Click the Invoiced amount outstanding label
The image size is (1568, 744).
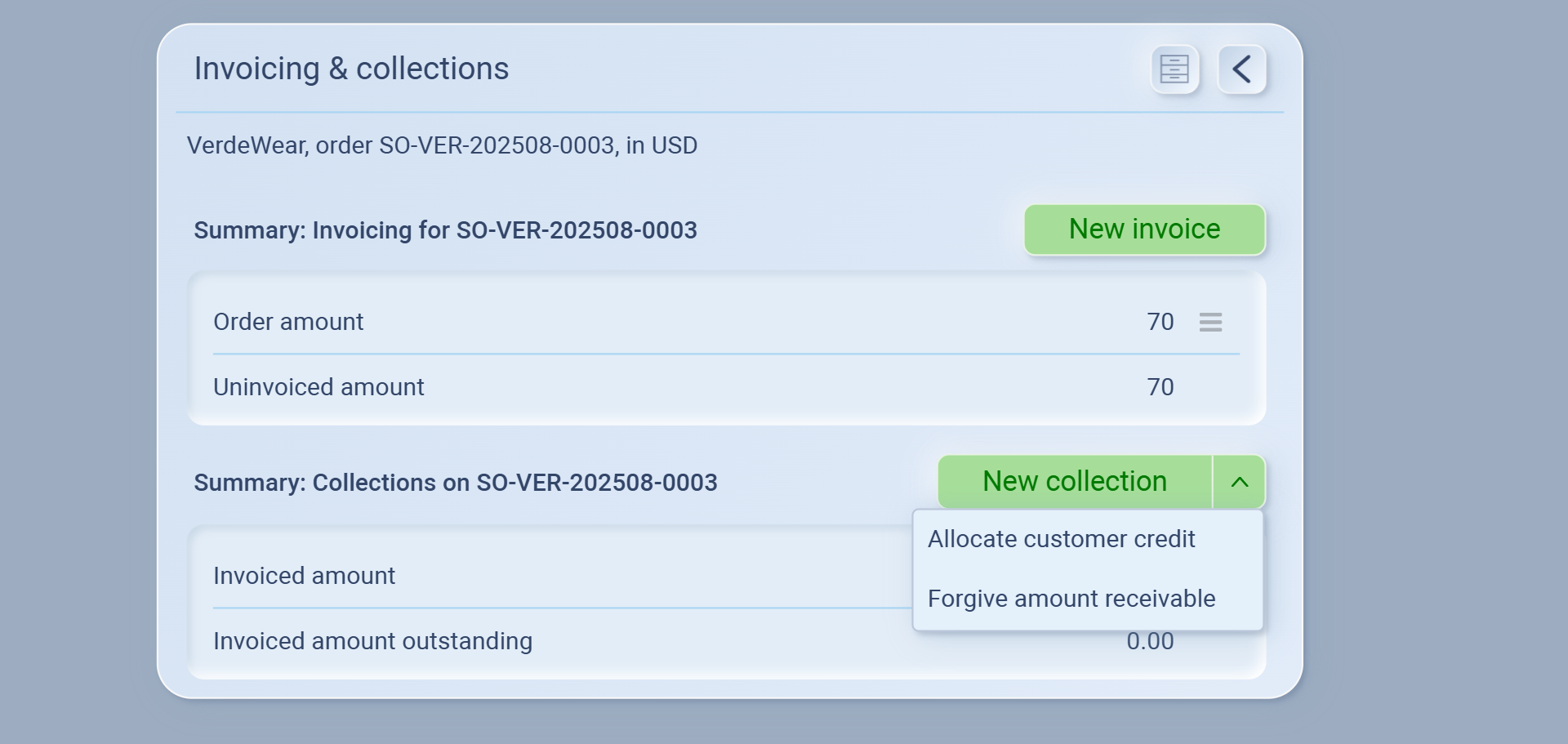click(372, 641)
